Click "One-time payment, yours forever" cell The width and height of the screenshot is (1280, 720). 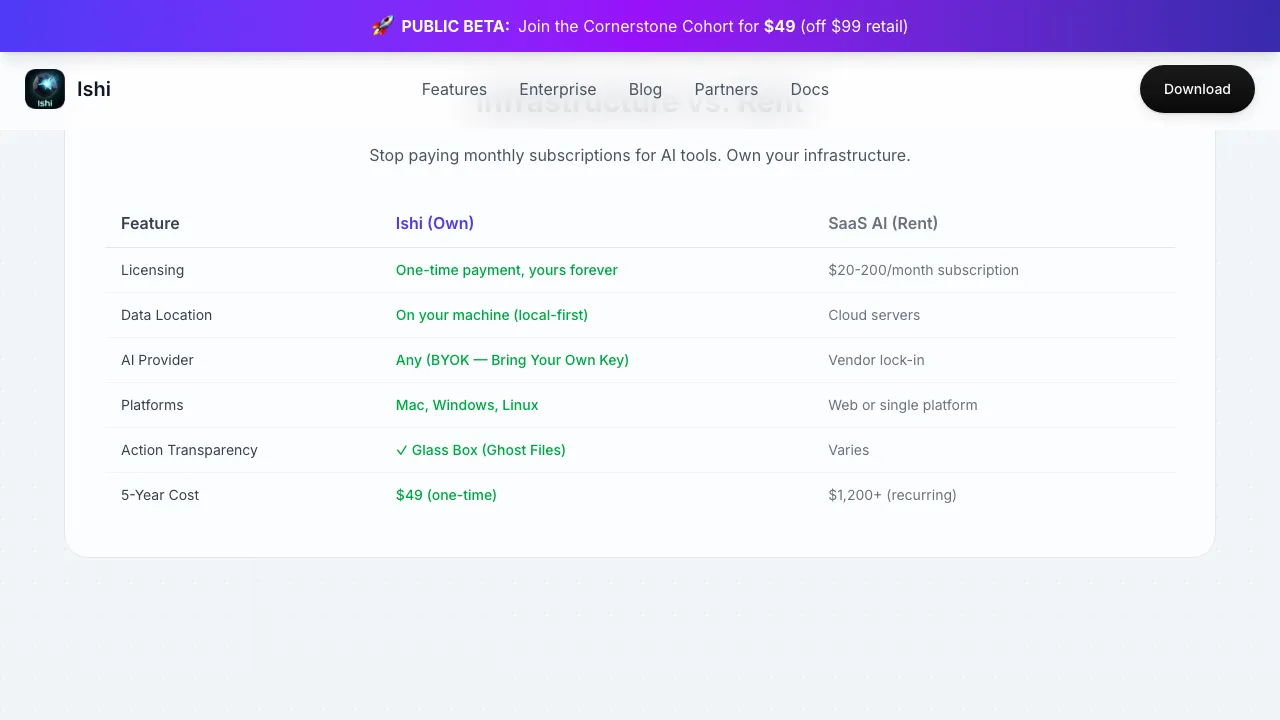pyautogui.click(x=506, y=270)
